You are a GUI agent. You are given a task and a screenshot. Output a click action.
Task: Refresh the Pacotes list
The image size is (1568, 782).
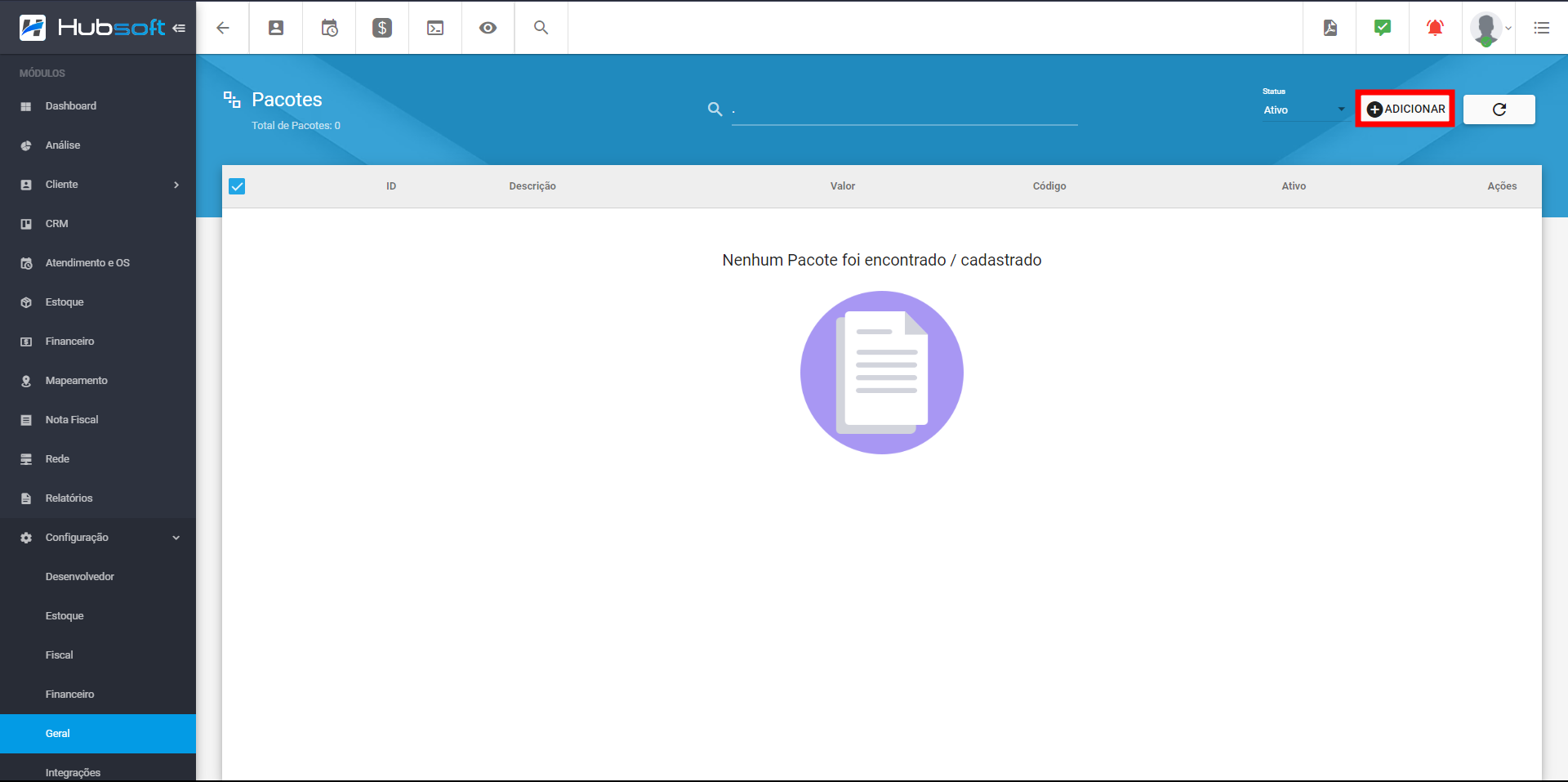1499,109
